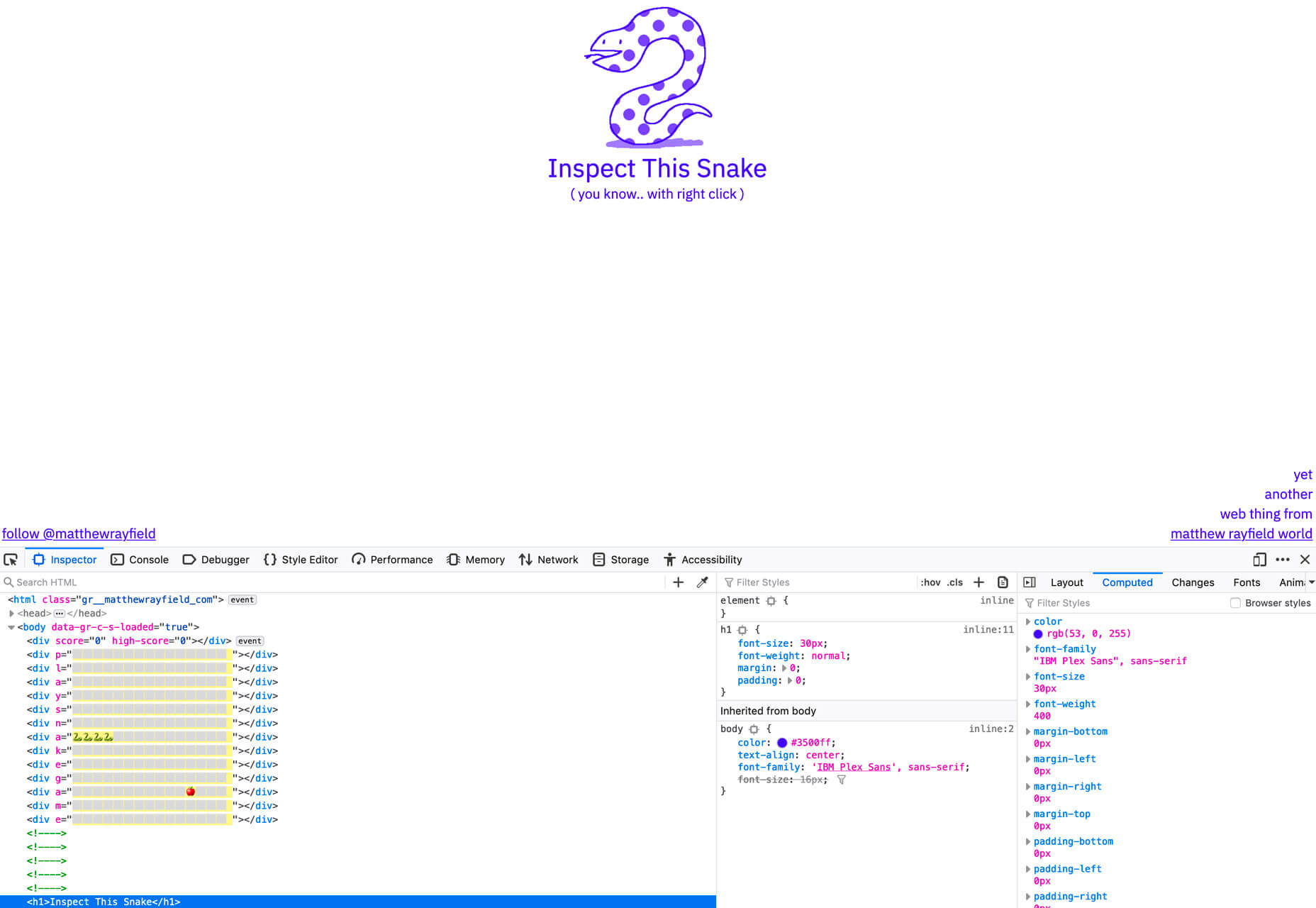Image resolution: width=1316 pixels, height=908 pixels.
Task: Open the follow @matthewrayfield link
Action: (x=79, y=533)
